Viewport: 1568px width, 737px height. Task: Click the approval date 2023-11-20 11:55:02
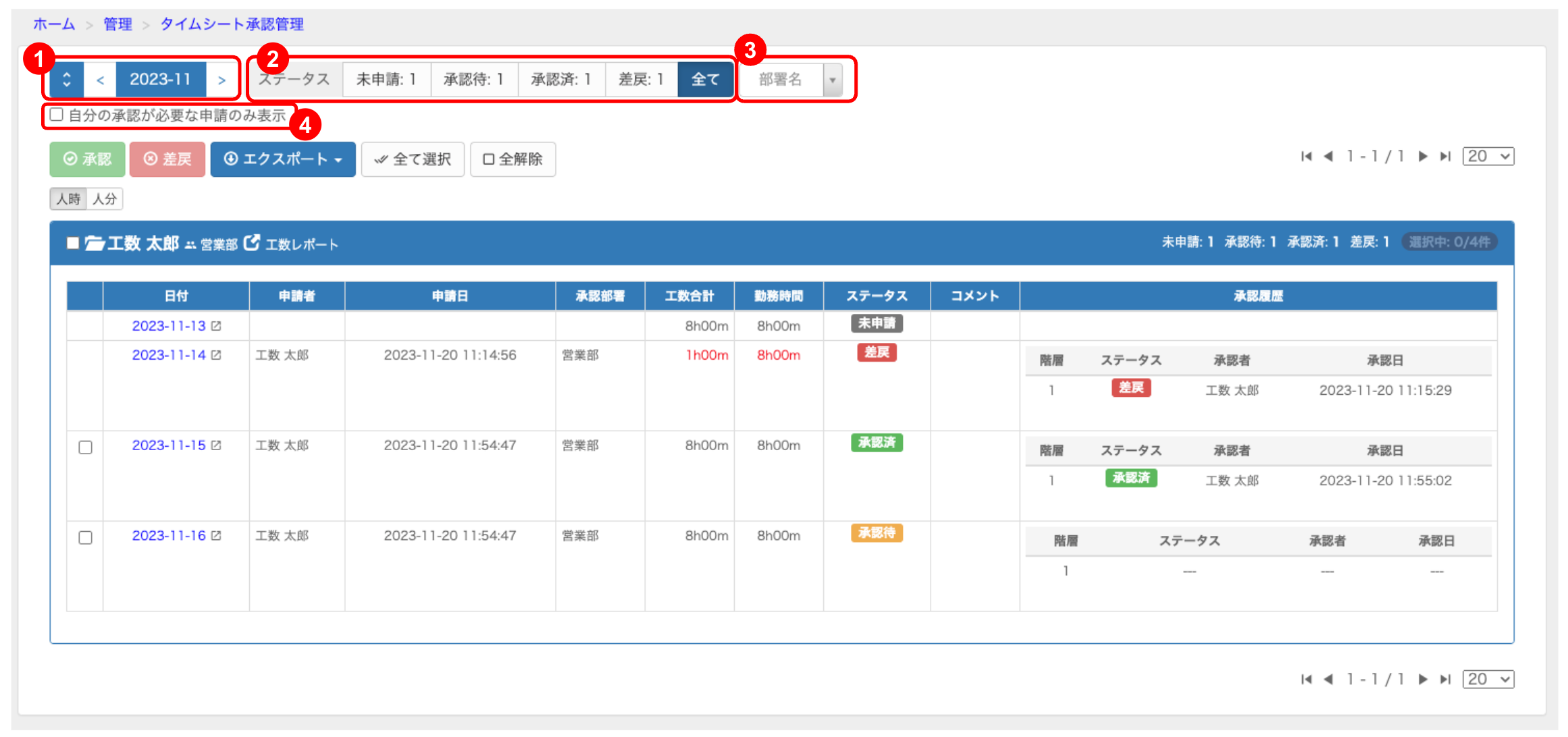pyautogui.click(x=1385, y=481)
